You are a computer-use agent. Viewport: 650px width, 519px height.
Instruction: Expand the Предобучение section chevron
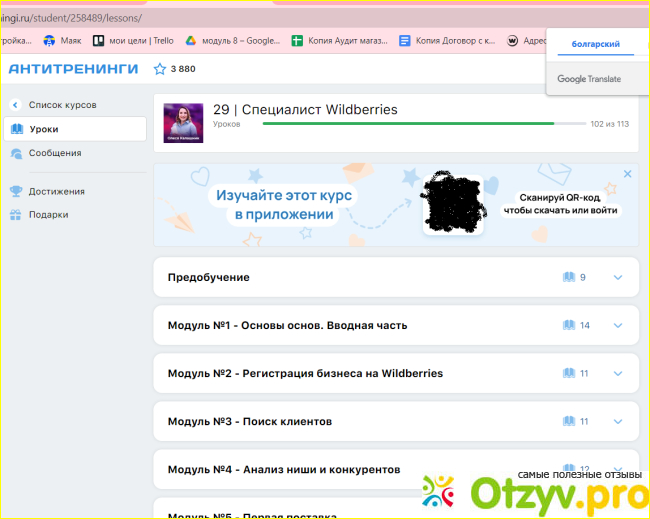coord(617,277)
